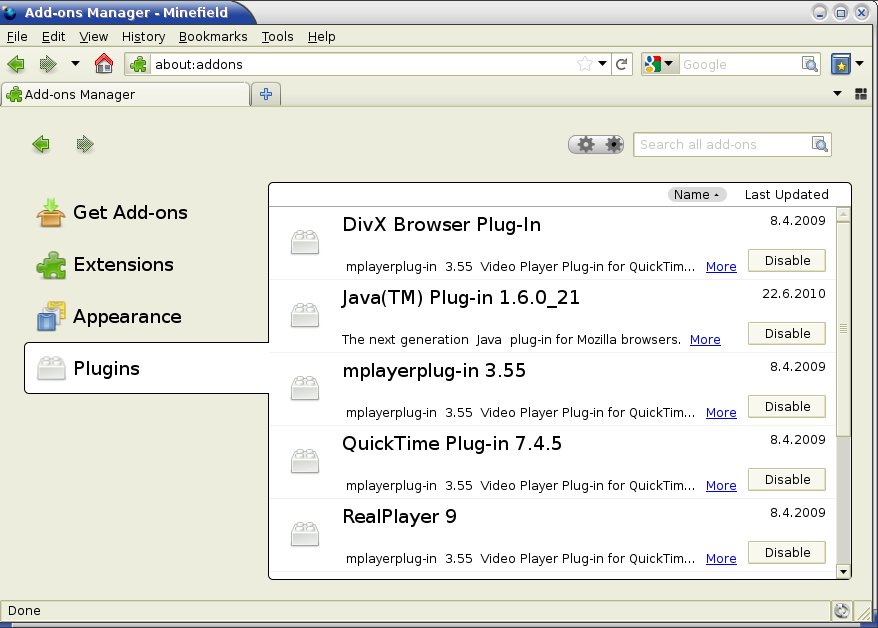Select the Plugins category
Viewport: 878px width, 628px height.
click(x=147, y=368)
